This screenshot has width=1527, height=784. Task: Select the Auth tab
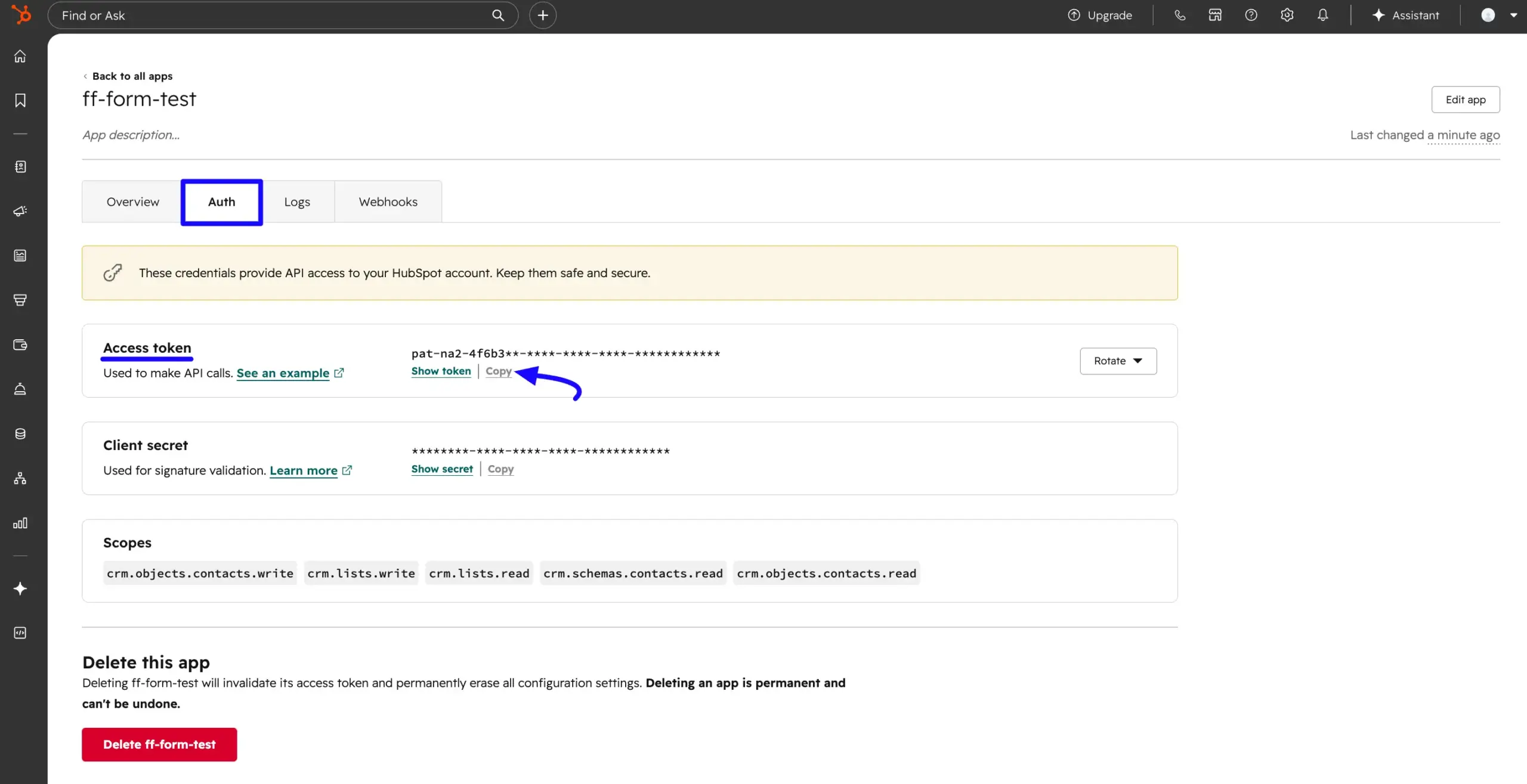click(221, 202)
